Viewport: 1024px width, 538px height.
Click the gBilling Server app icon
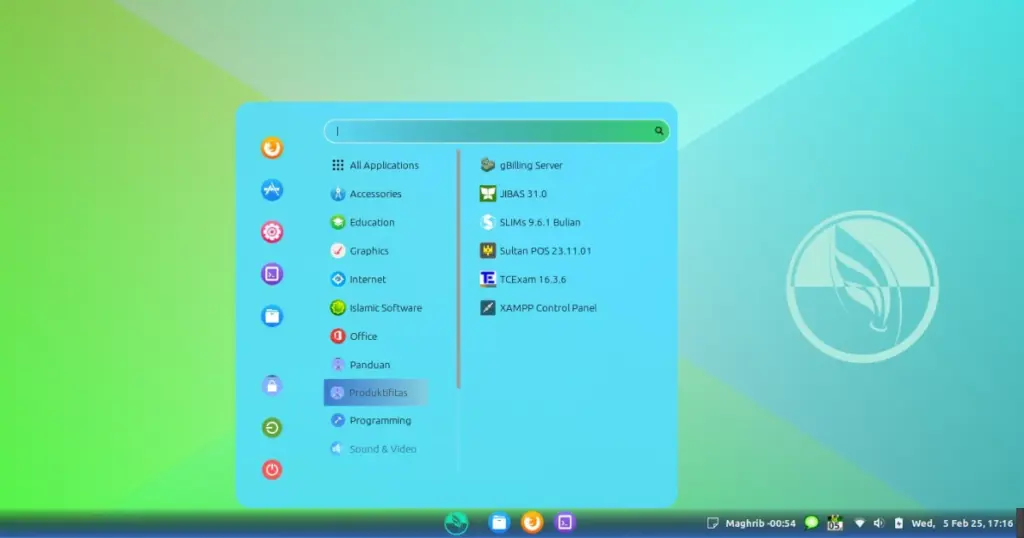coord(488,165)
